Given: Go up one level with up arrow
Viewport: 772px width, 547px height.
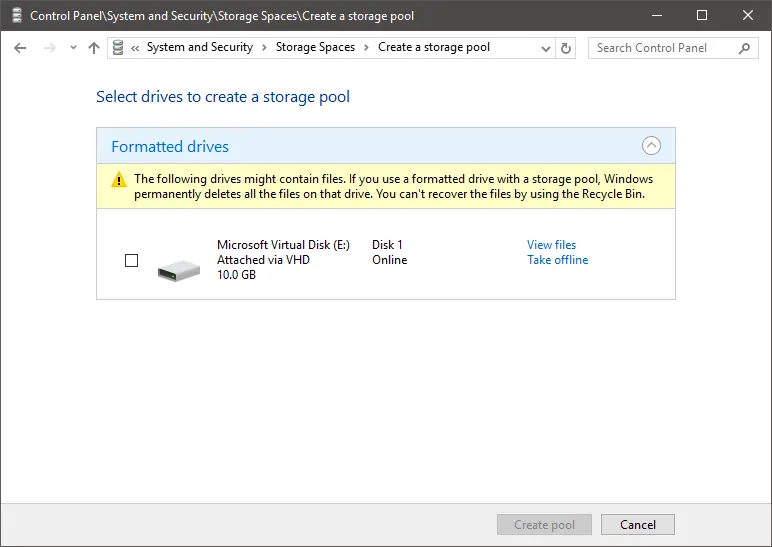Looking at the screenshot, I should tap(94, 48).
